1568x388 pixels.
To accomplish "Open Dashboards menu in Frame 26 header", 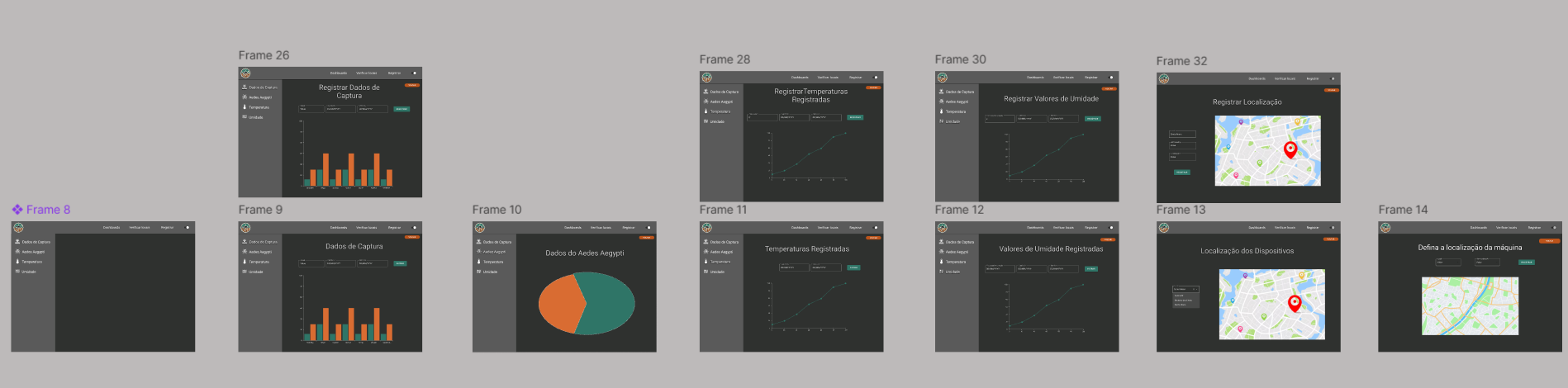I will pyautogui.click(x=339, y=73).
